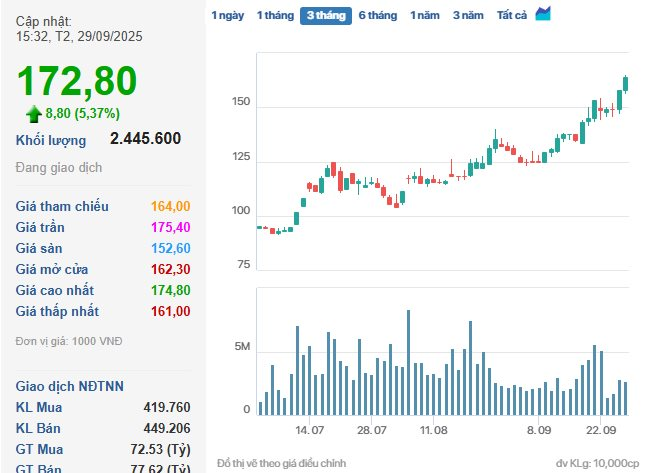Click the change value 8,80 (5,37%)
The height and width of the screenshot is (473, 656).
[83, 113]
